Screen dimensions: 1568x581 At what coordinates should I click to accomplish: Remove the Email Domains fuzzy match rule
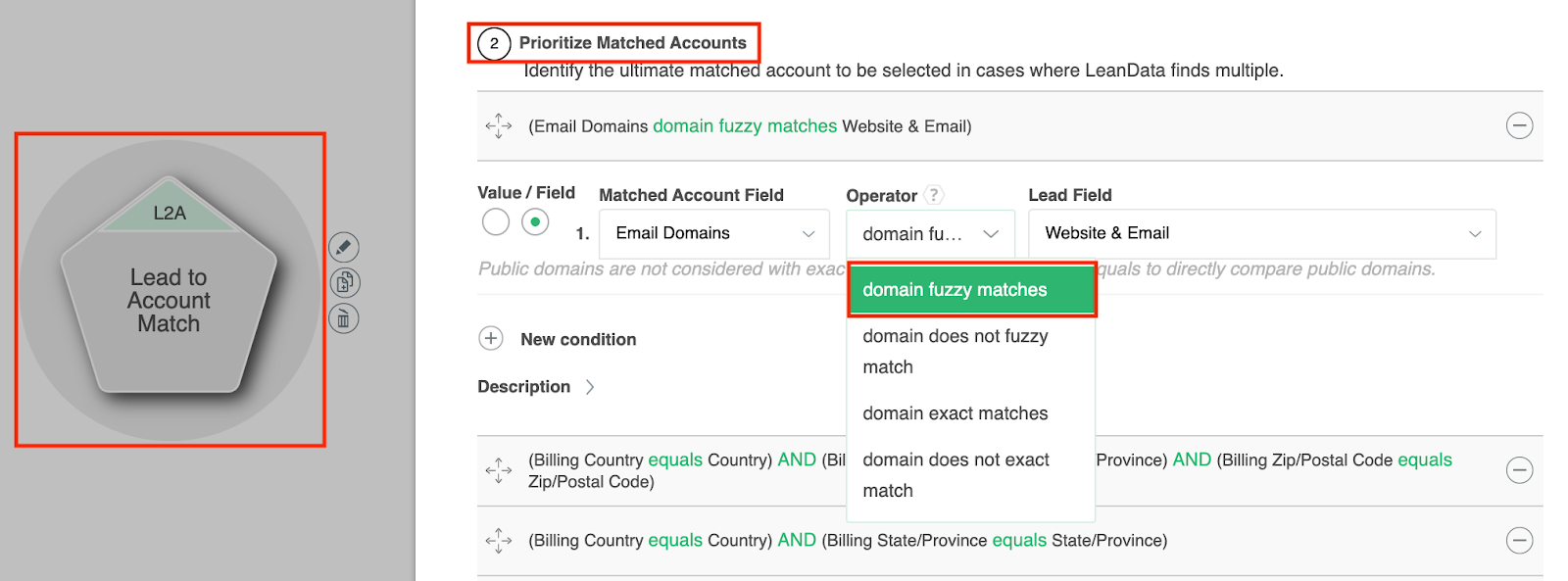(1519, 125)
